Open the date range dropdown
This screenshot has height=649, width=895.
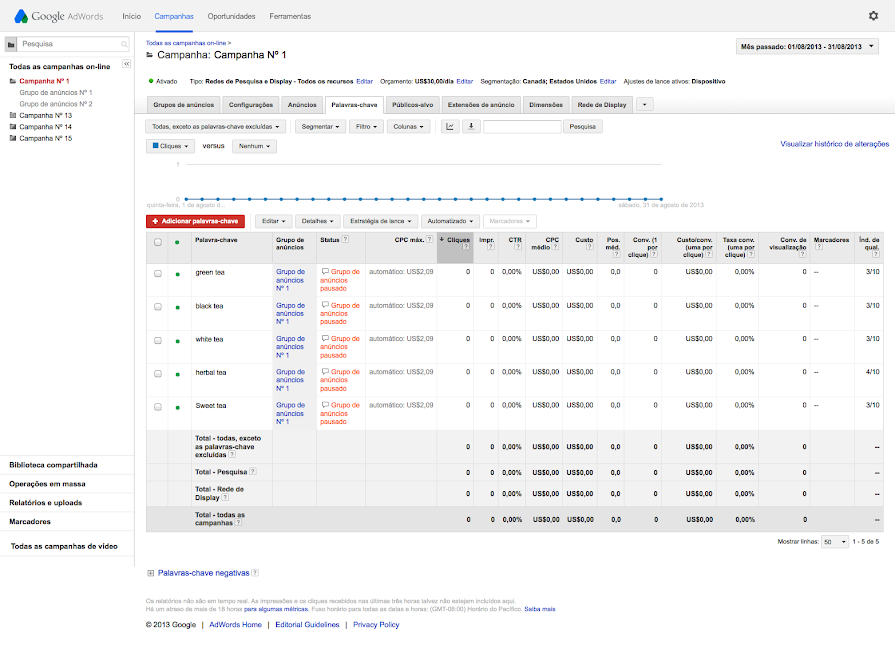click(x=807, y=46)
